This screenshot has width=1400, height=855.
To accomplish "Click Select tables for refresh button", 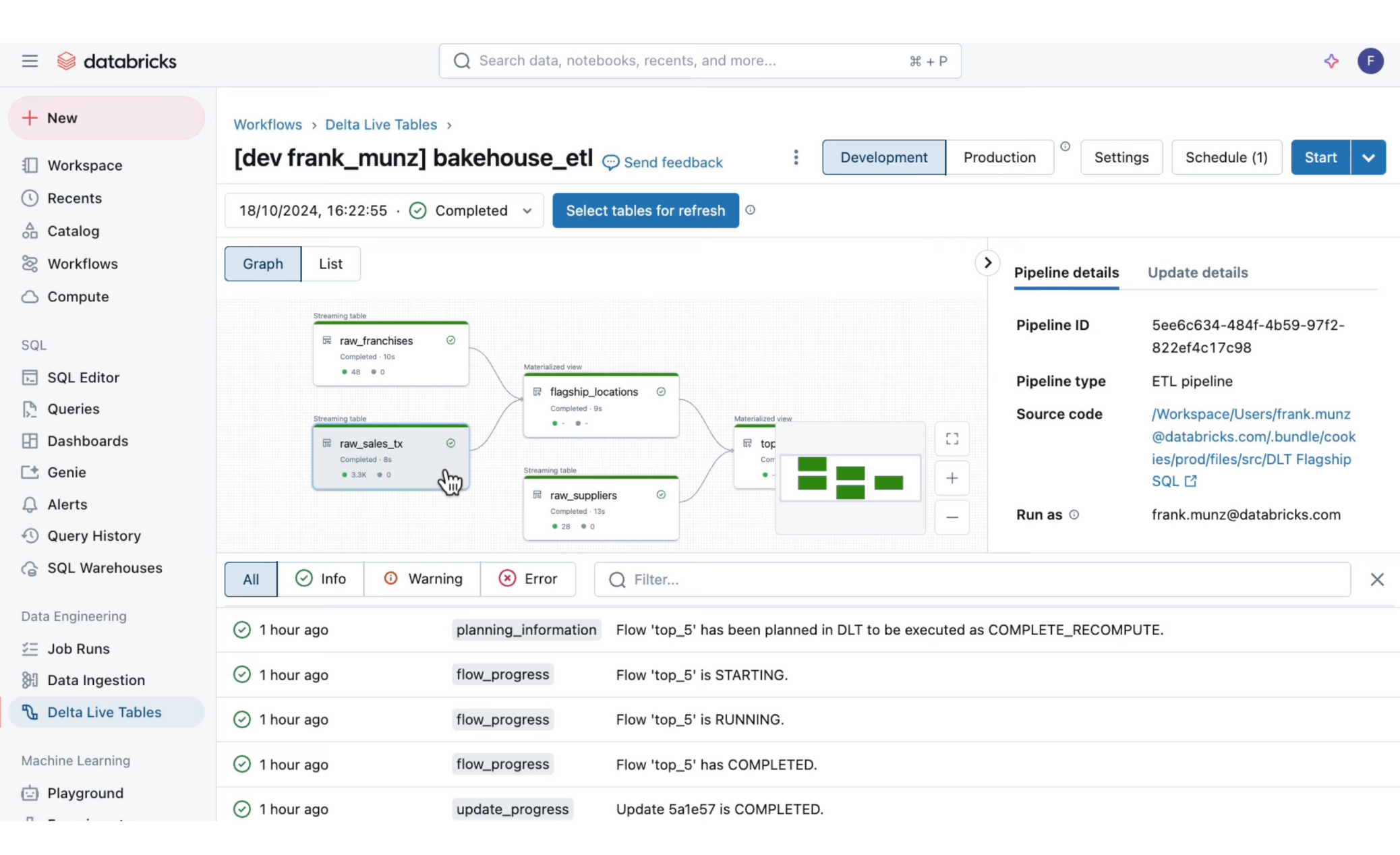I will (645, 210).
